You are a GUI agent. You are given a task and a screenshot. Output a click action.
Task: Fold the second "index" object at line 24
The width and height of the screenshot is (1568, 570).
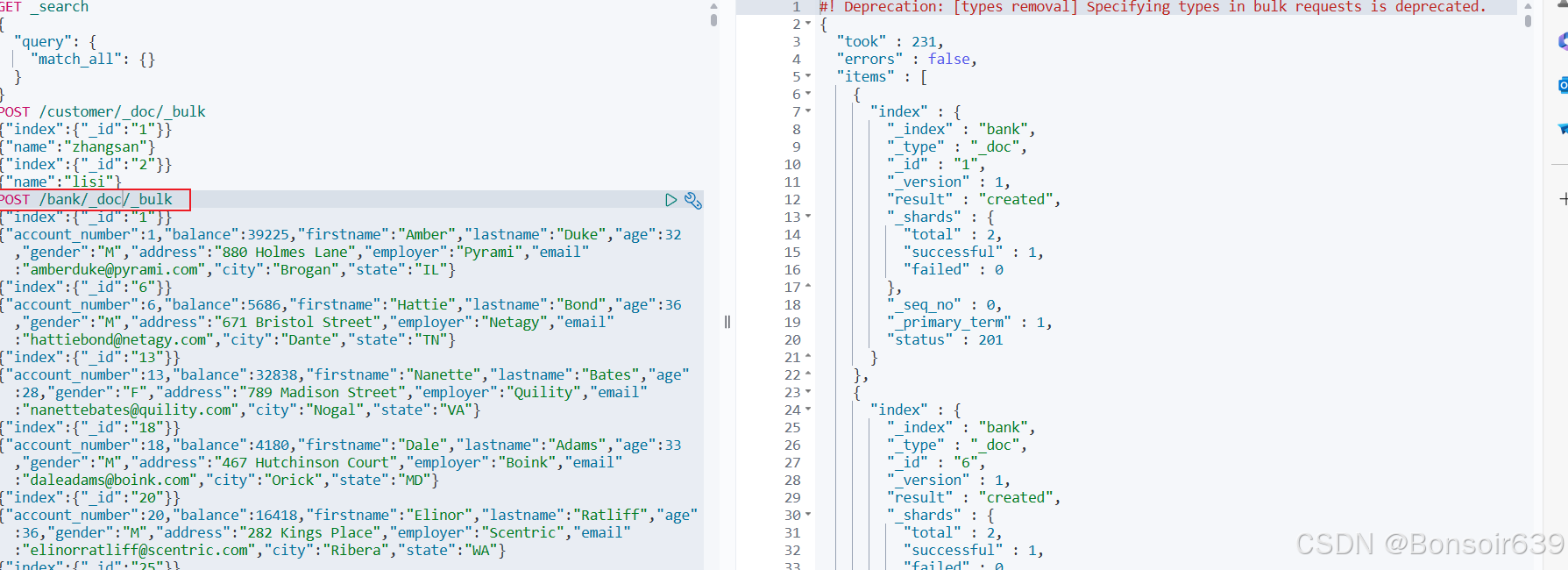pos(808,410)
